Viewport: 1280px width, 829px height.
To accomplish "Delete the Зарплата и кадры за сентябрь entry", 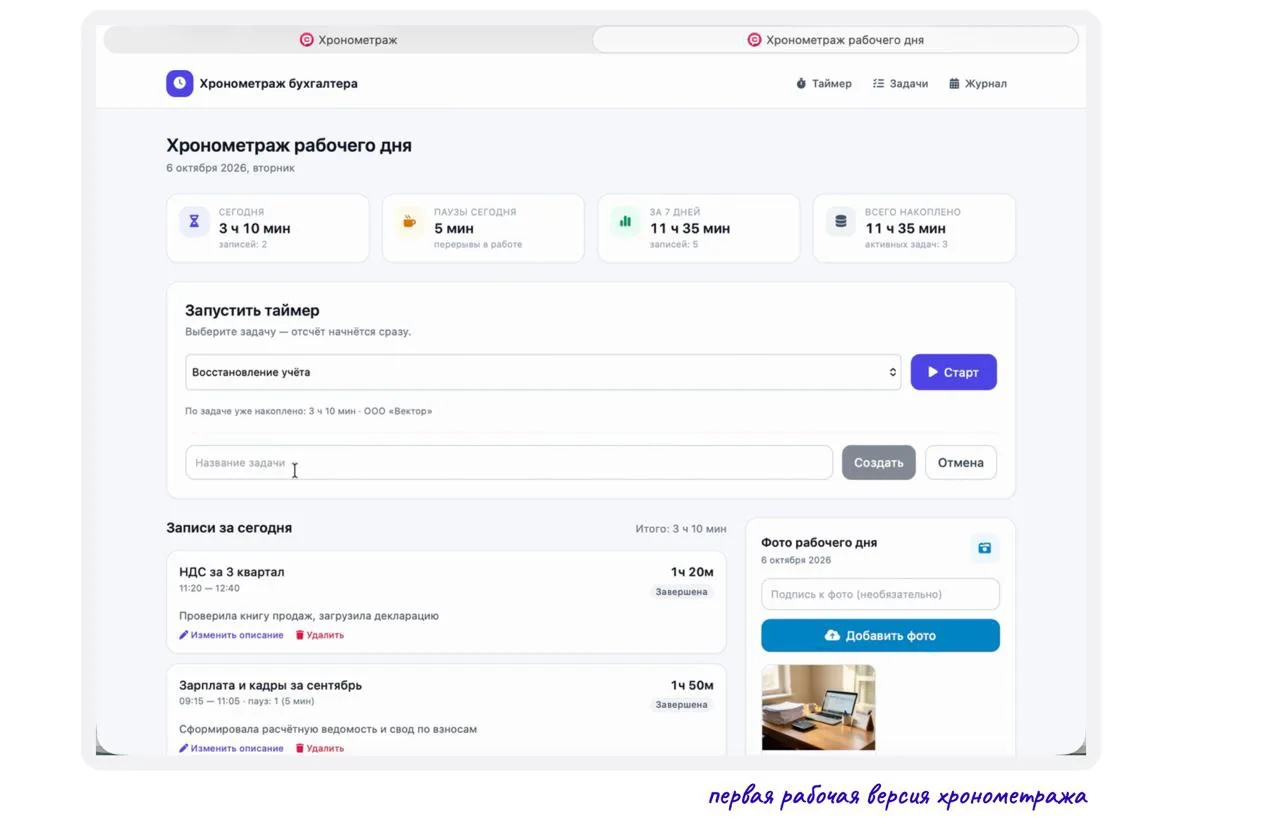I will click(x=320, y=748).
